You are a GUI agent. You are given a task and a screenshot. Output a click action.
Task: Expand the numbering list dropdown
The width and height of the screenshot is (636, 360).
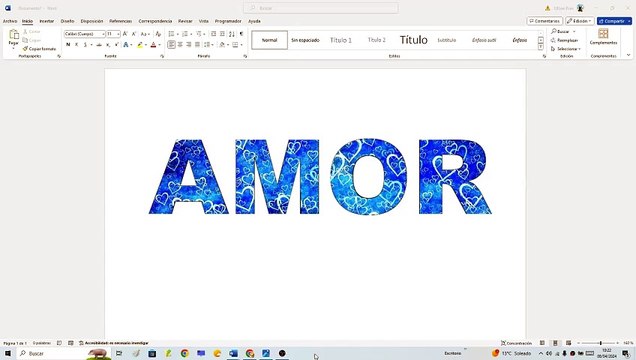[191, 34]
